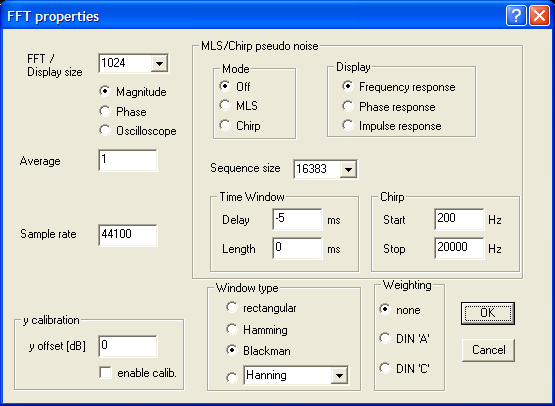Focus the Sample rate input field
Screen dimensions: 555x406
pos(128,235)
